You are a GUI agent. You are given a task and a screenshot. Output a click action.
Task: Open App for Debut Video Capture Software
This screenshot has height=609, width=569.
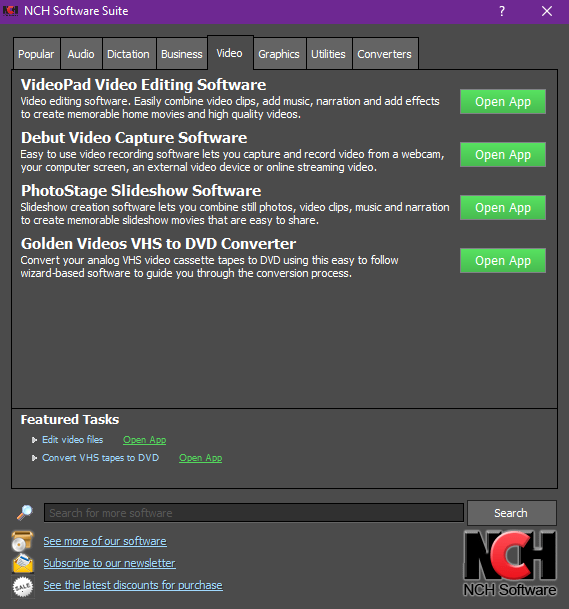click(503, 155)
